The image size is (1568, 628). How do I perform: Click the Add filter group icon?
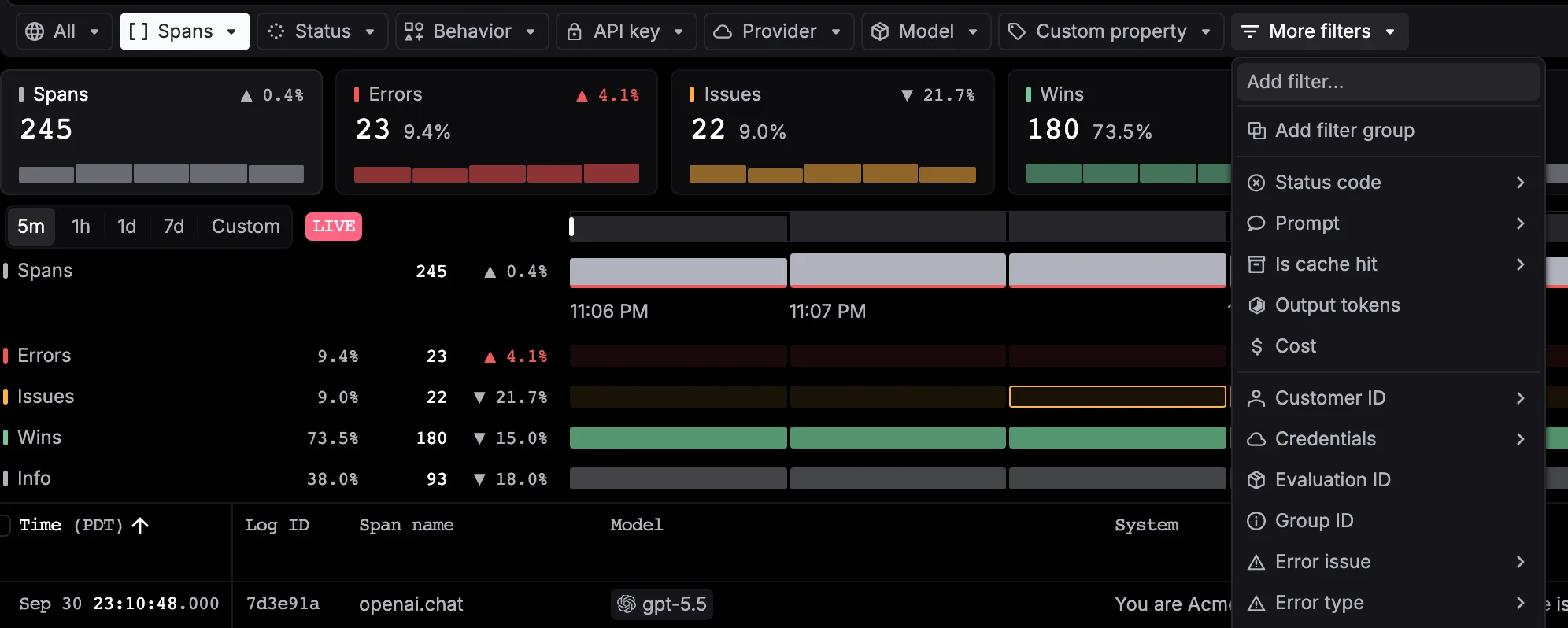click(x=1257, y=131)
